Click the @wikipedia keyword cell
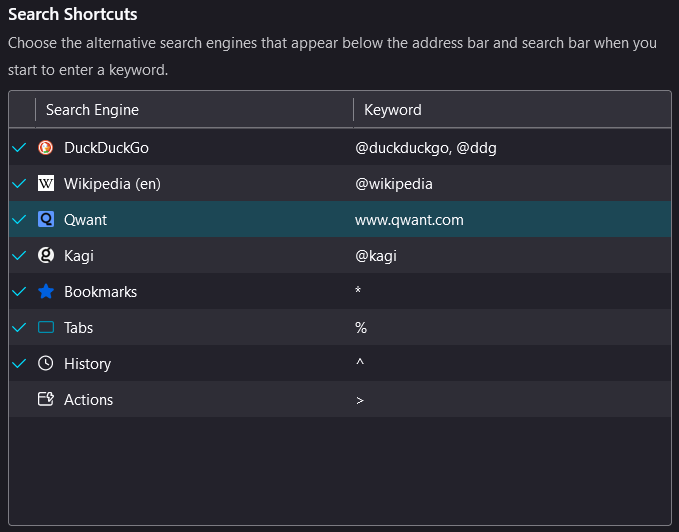The image size is (679, 532). coord(394,184)
